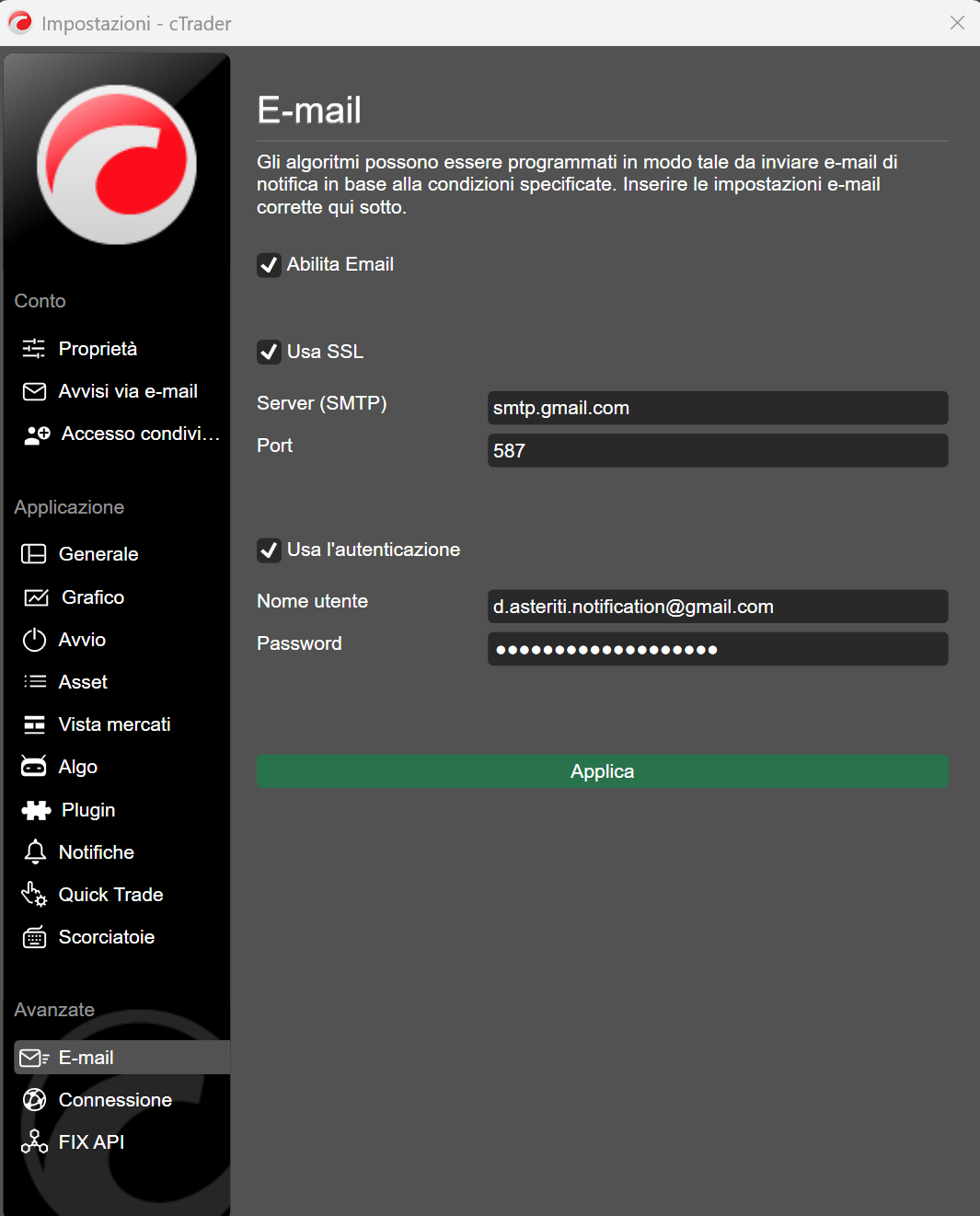Uncheck the Usa SSL checkbox
980x1216 pixels.
click(269, 352)
